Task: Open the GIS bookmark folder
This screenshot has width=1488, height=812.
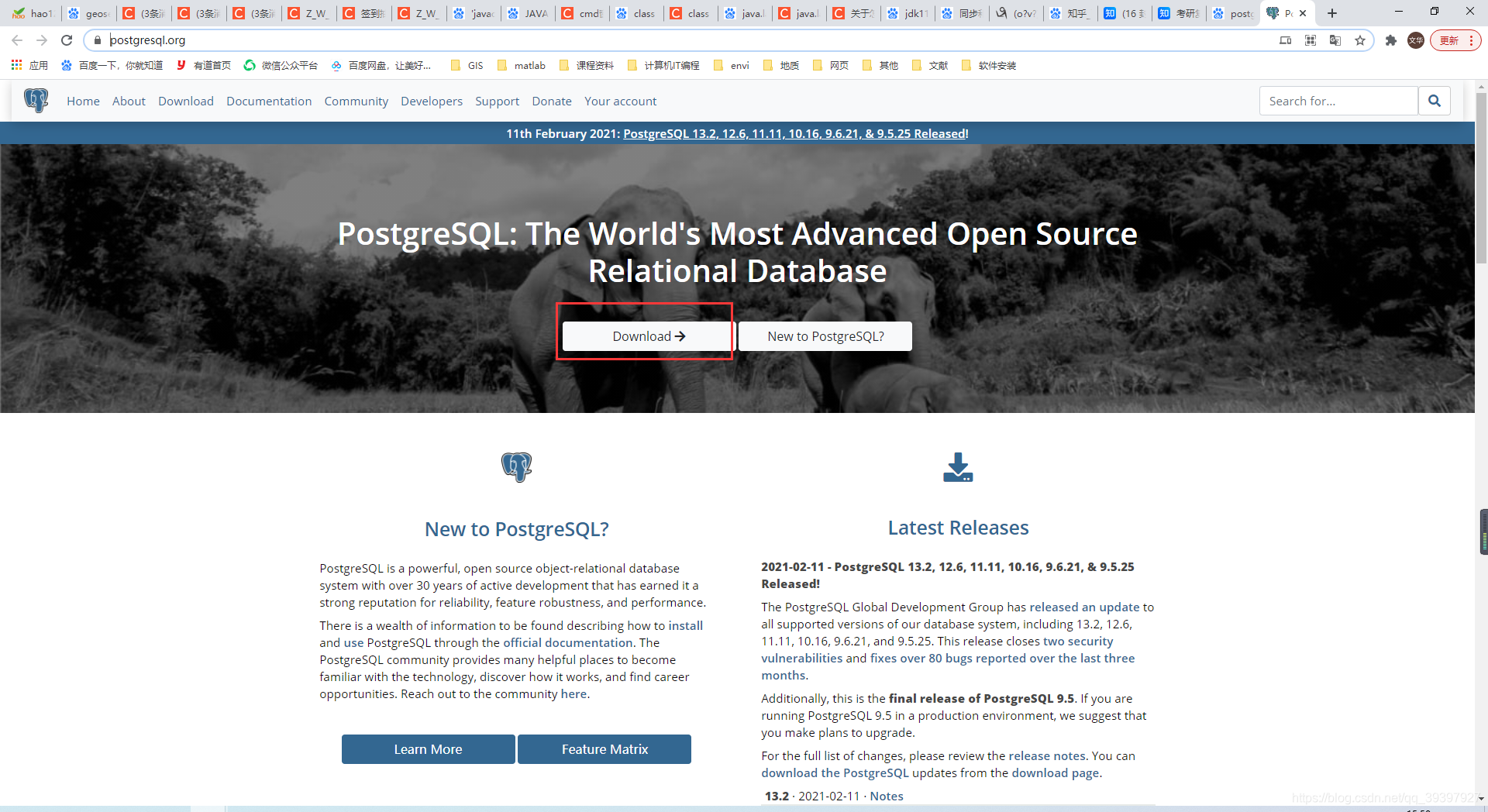Action: coord(467,66)
